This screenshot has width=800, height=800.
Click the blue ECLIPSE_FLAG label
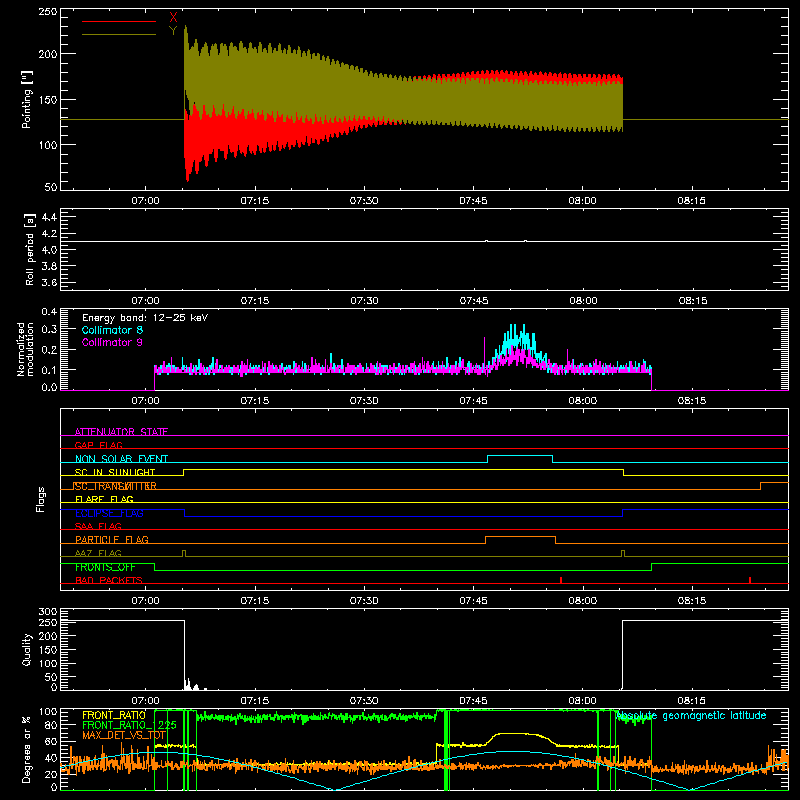109,513
